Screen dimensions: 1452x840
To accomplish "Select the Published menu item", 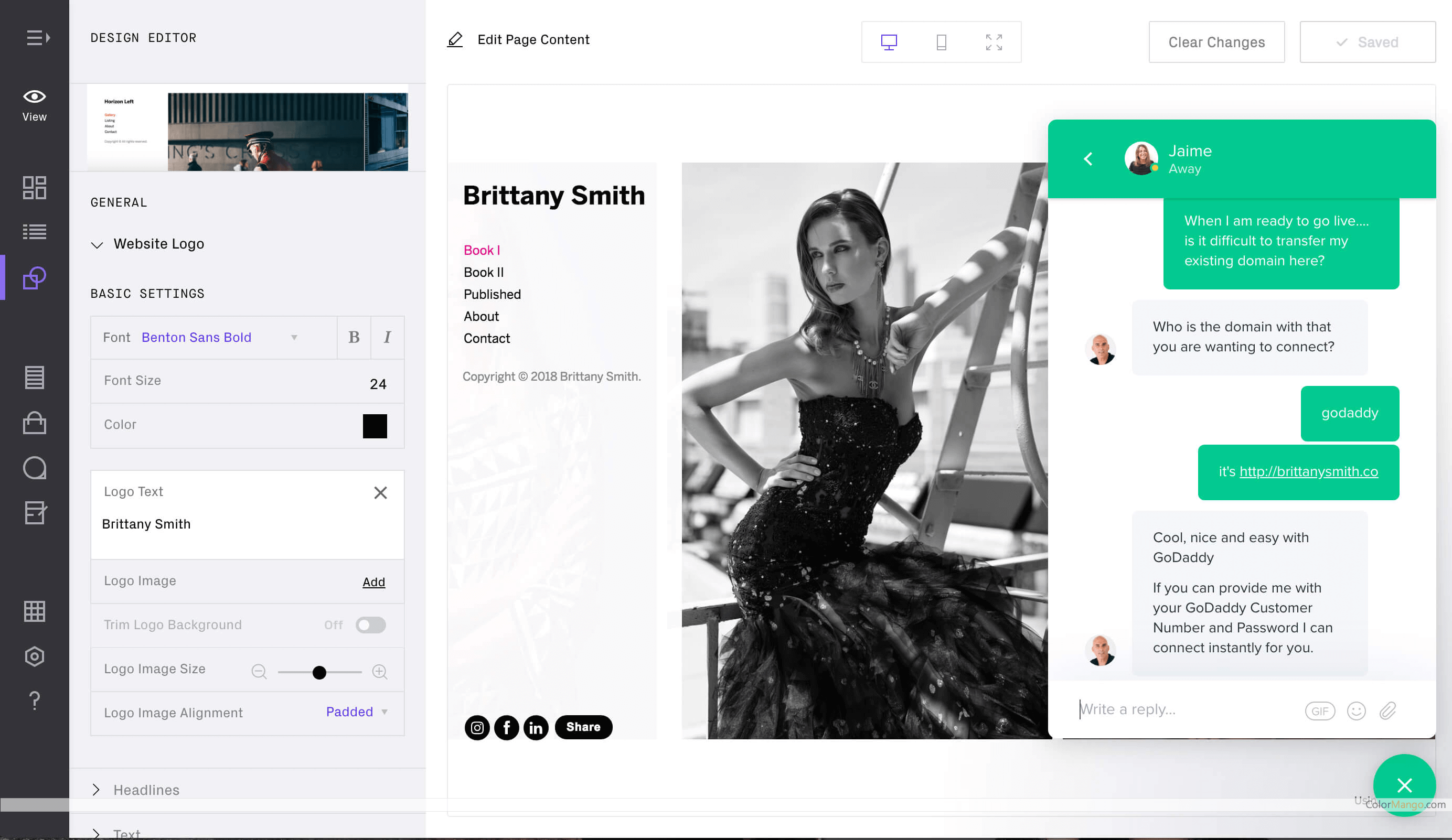I will pyautogui.click(x=492, y=294).
